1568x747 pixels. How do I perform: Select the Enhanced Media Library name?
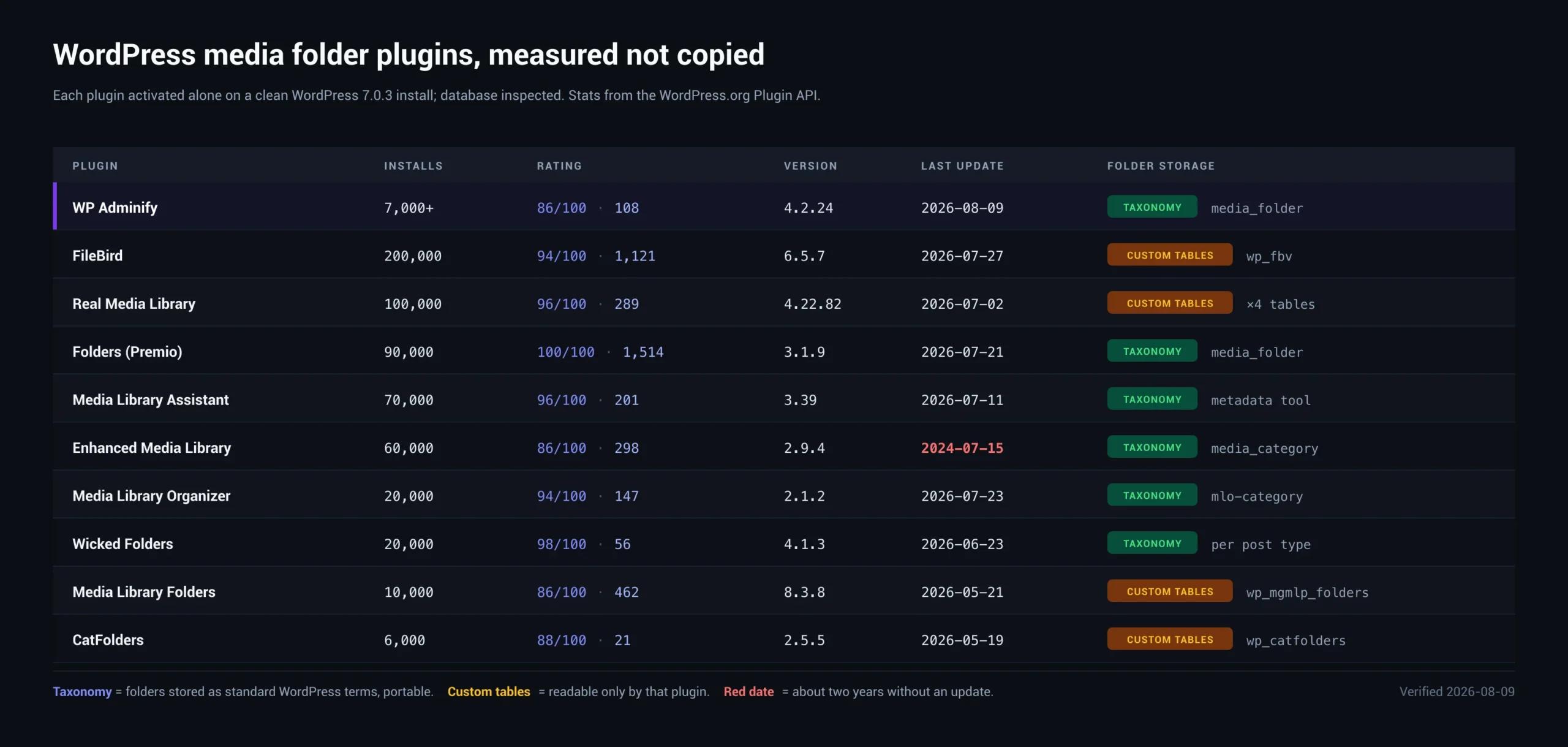(152, 448)
